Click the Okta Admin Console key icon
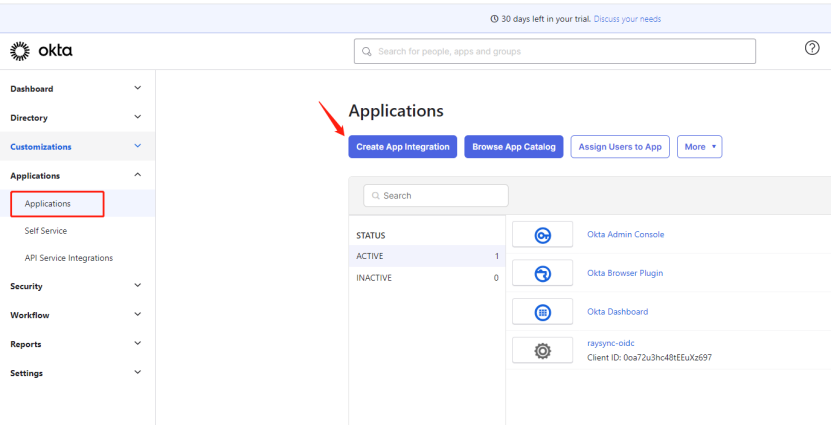Screen dimensions: 831x425 542,235
